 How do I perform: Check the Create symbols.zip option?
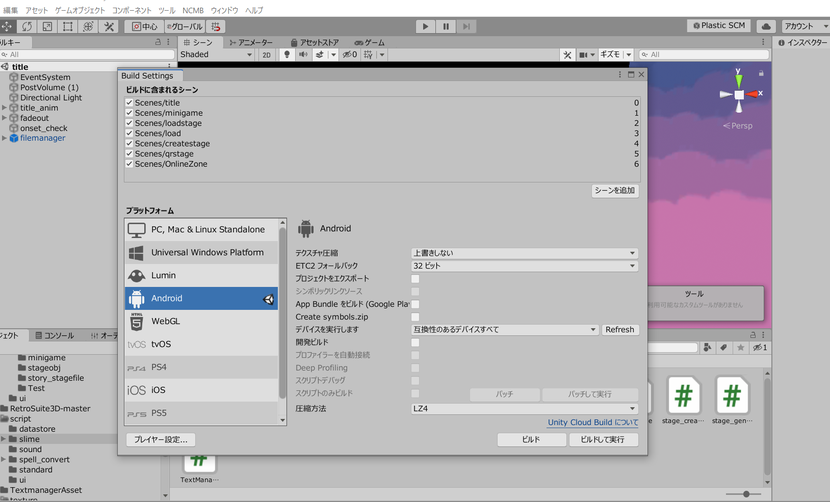(415, 316)
